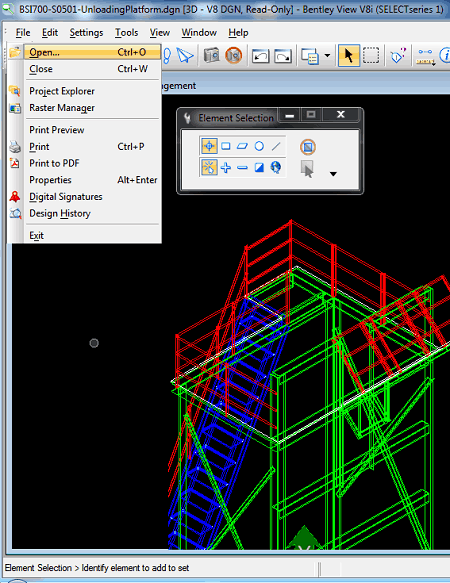Image resolution: width=450 pixels, height=583 pixels.
Task: Click the blue information icon
Action: [445, 55]
